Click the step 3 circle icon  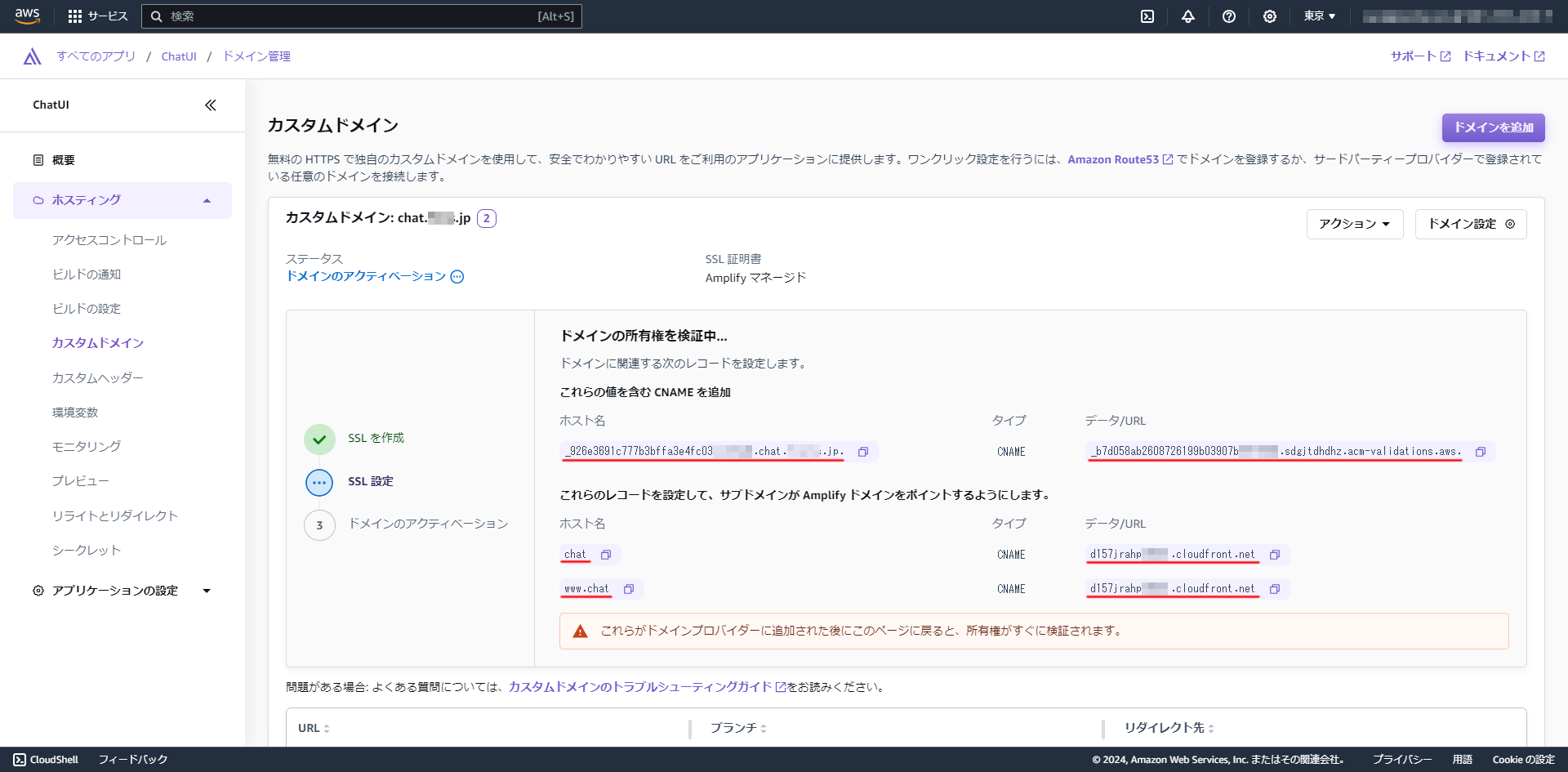[319, 525]
